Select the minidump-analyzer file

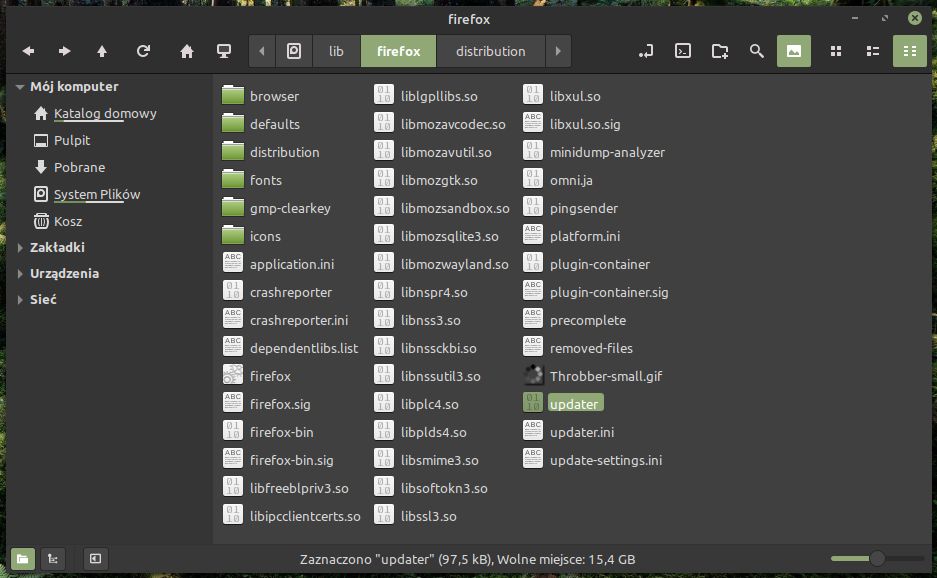pyautogui.click(x=594, y=152)
